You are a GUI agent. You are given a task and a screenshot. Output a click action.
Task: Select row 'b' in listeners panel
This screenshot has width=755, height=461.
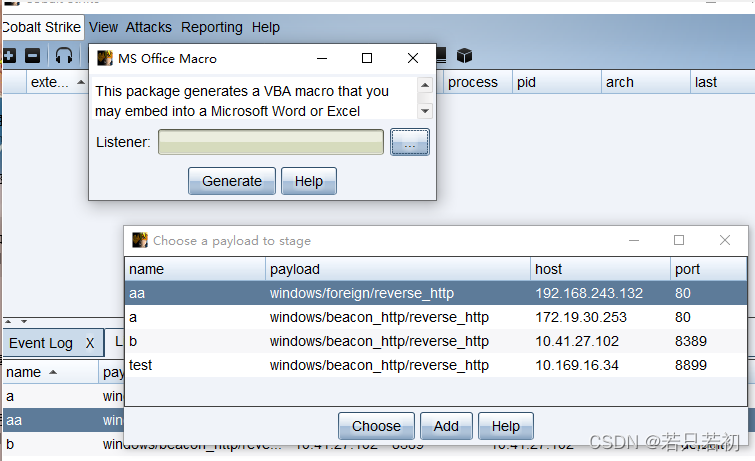point(63,444)
